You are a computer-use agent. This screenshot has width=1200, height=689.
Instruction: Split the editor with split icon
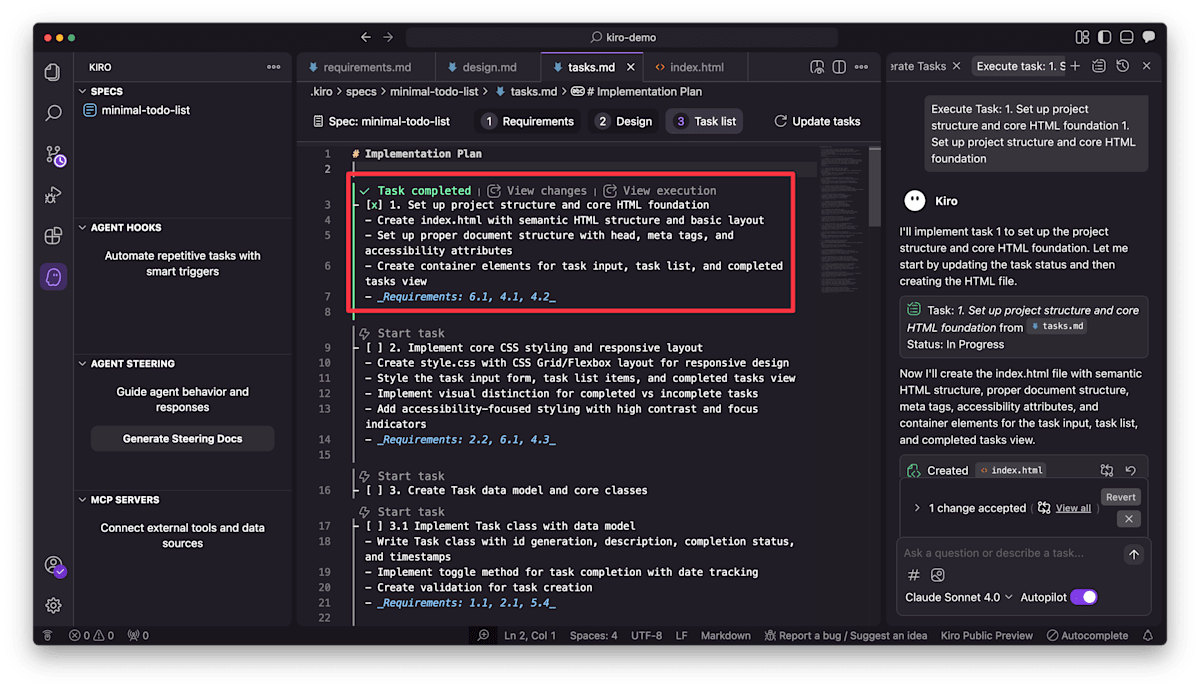pyautogui.click(x=839, y=67)
